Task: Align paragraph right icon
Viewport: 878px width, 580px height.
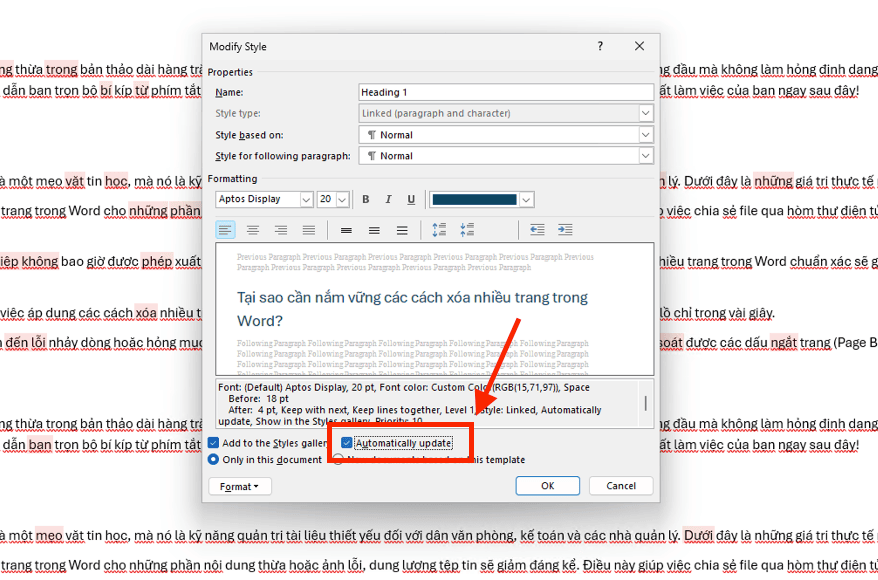Action: point(281,230)
